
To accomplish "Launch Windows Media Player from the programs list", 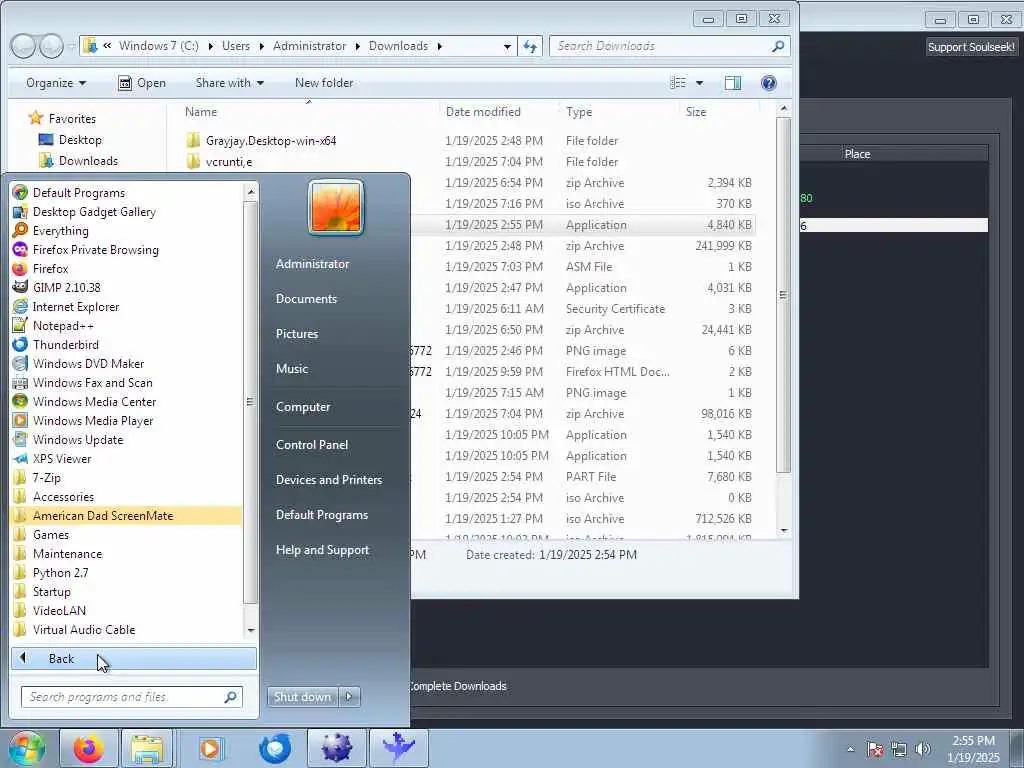I will (x=93, y=421).
